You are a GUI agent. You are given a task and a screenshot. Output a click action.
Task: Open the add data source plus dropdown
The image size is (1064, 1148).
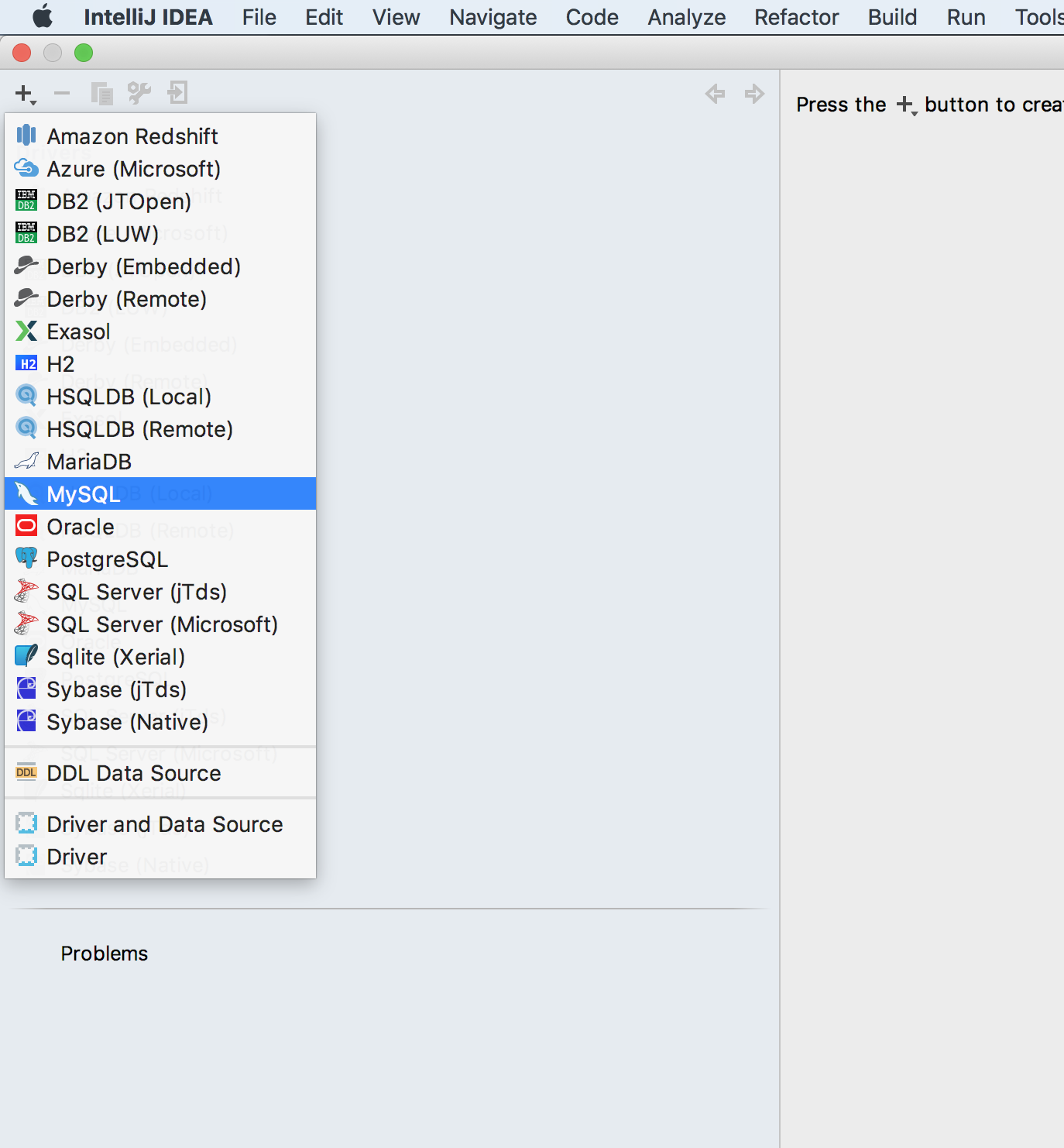(26, 95)
